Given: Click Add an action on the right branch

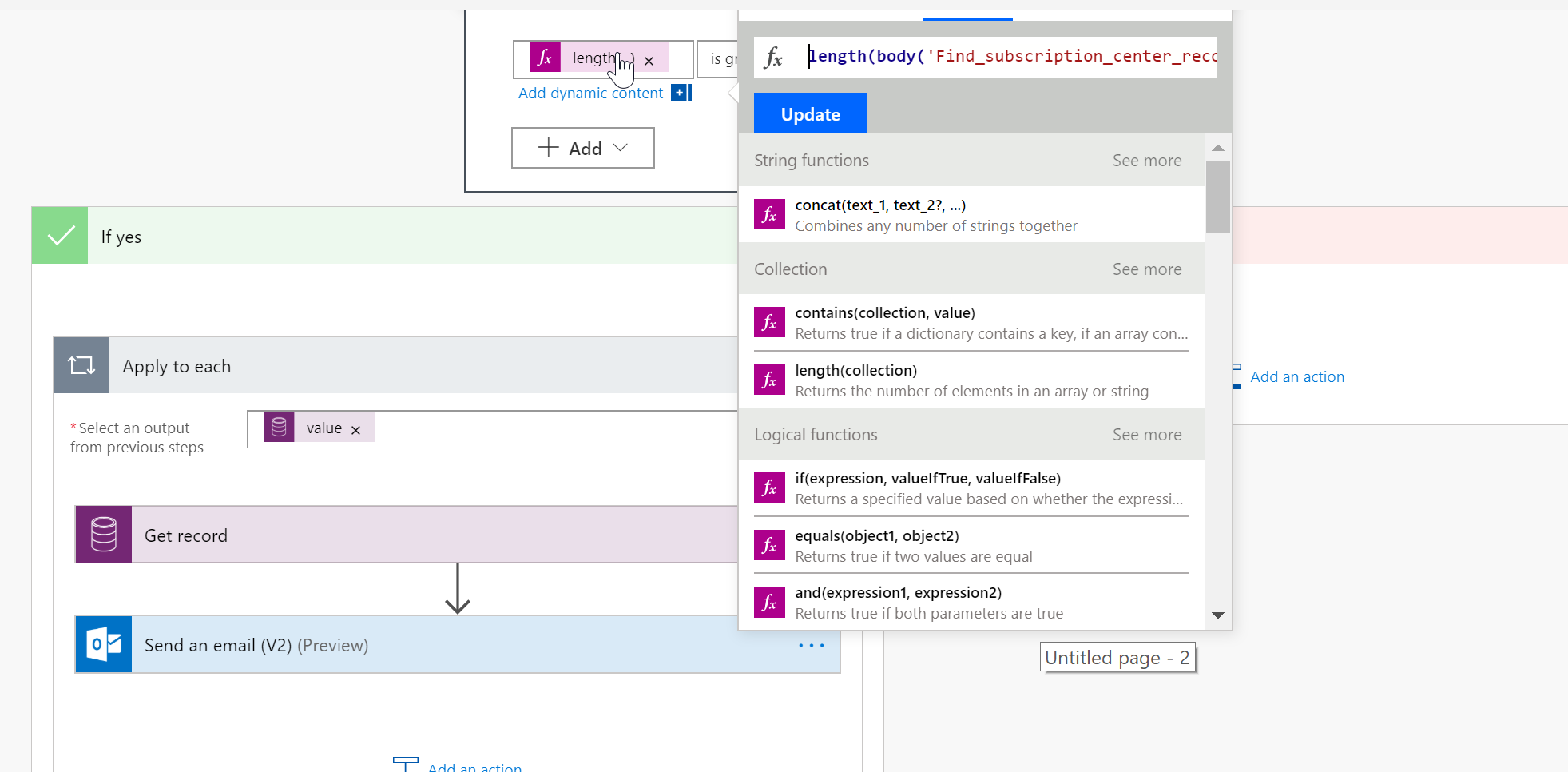Looking at the screenshot, I should pos(1296,376).
